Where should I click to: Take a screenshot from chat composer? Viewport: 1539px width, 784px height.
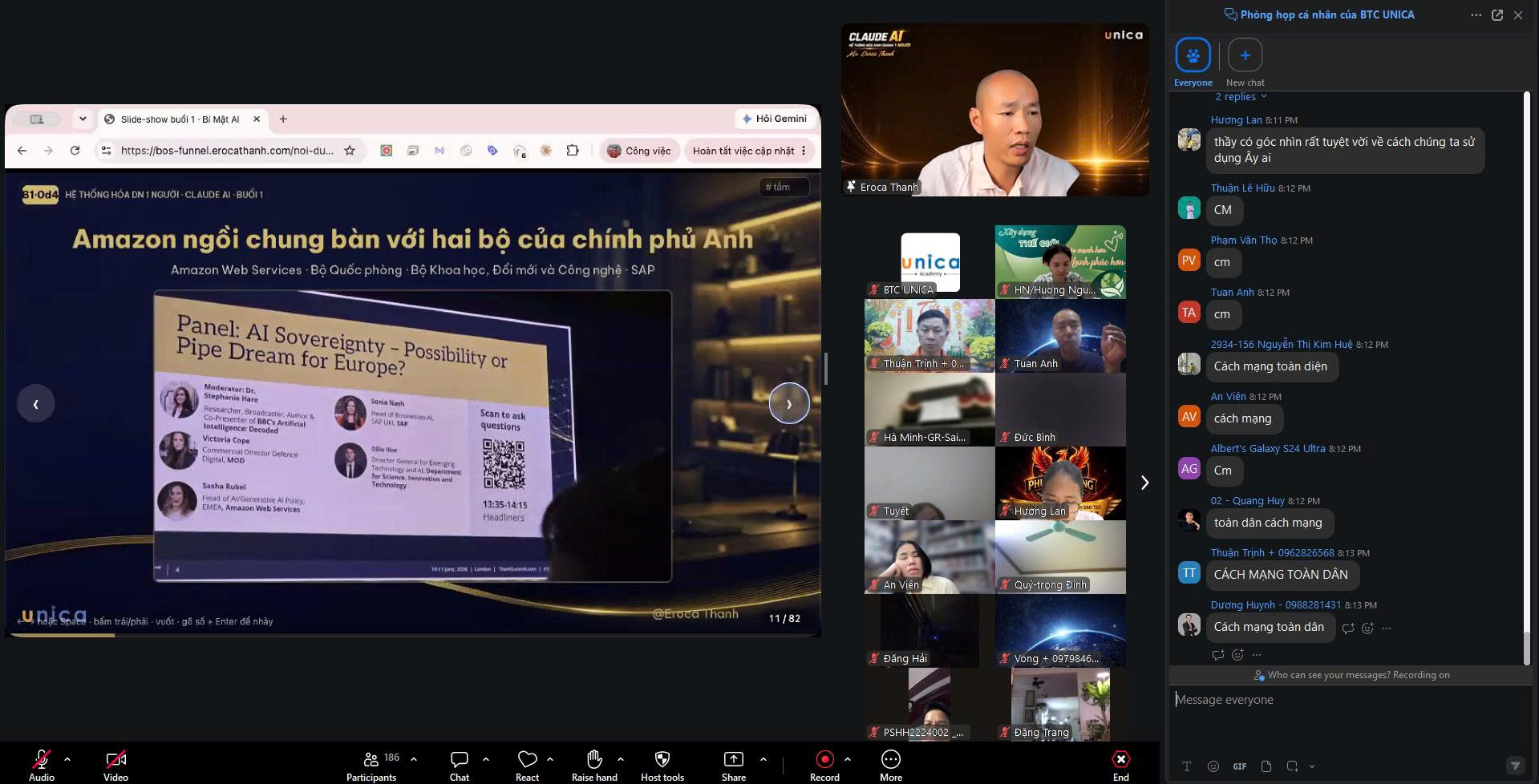point(1292,766)
